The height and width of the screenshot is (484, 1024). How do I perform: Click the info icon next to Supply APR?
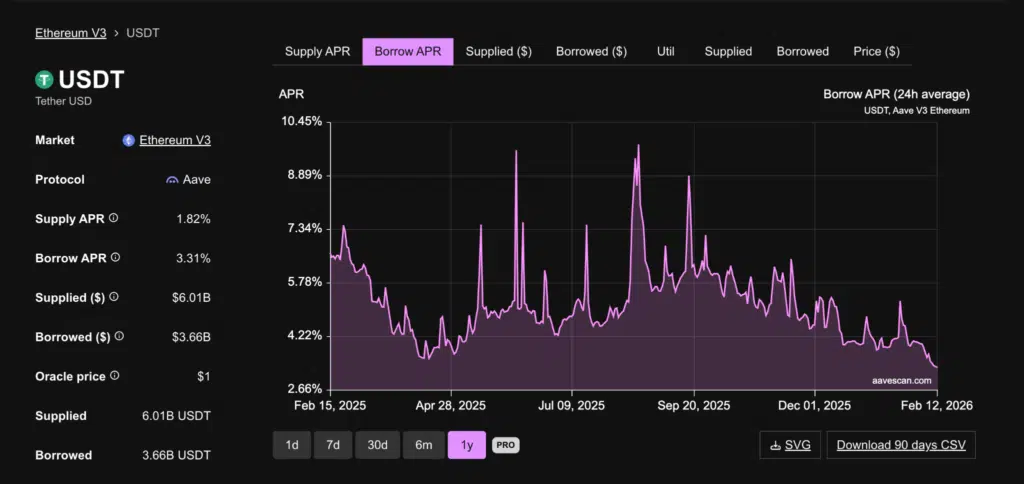tap(113, 218)
